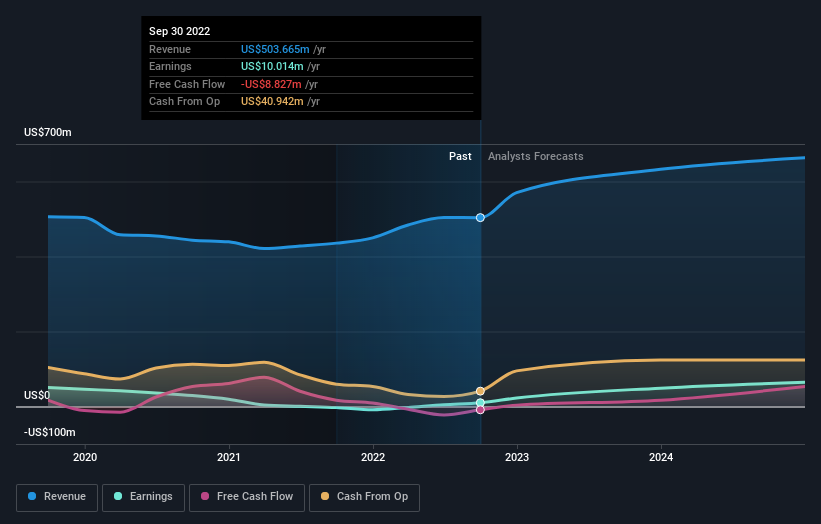The width and height of the screenshot is (821, 524).
Task: Toggle the Free Cash Flow legend button
Action: pyautogui.click(x=247, y=497)
